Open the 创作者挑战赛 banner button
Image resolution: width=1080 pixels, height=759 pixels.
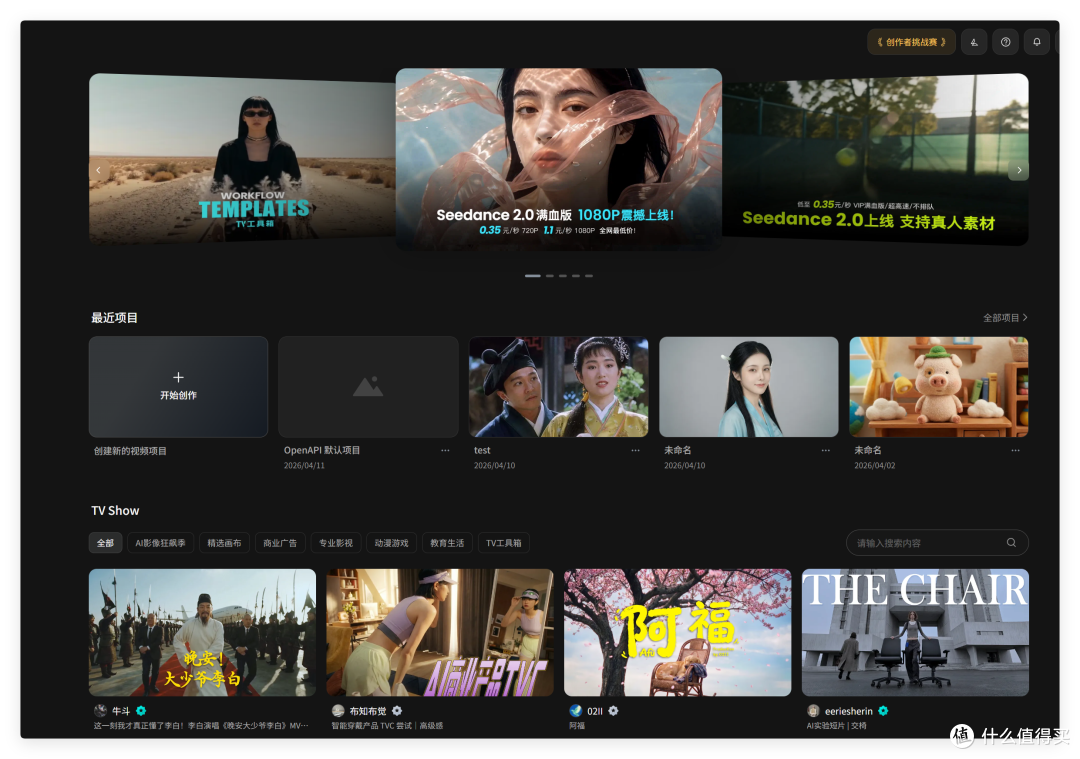pos(911,42)
